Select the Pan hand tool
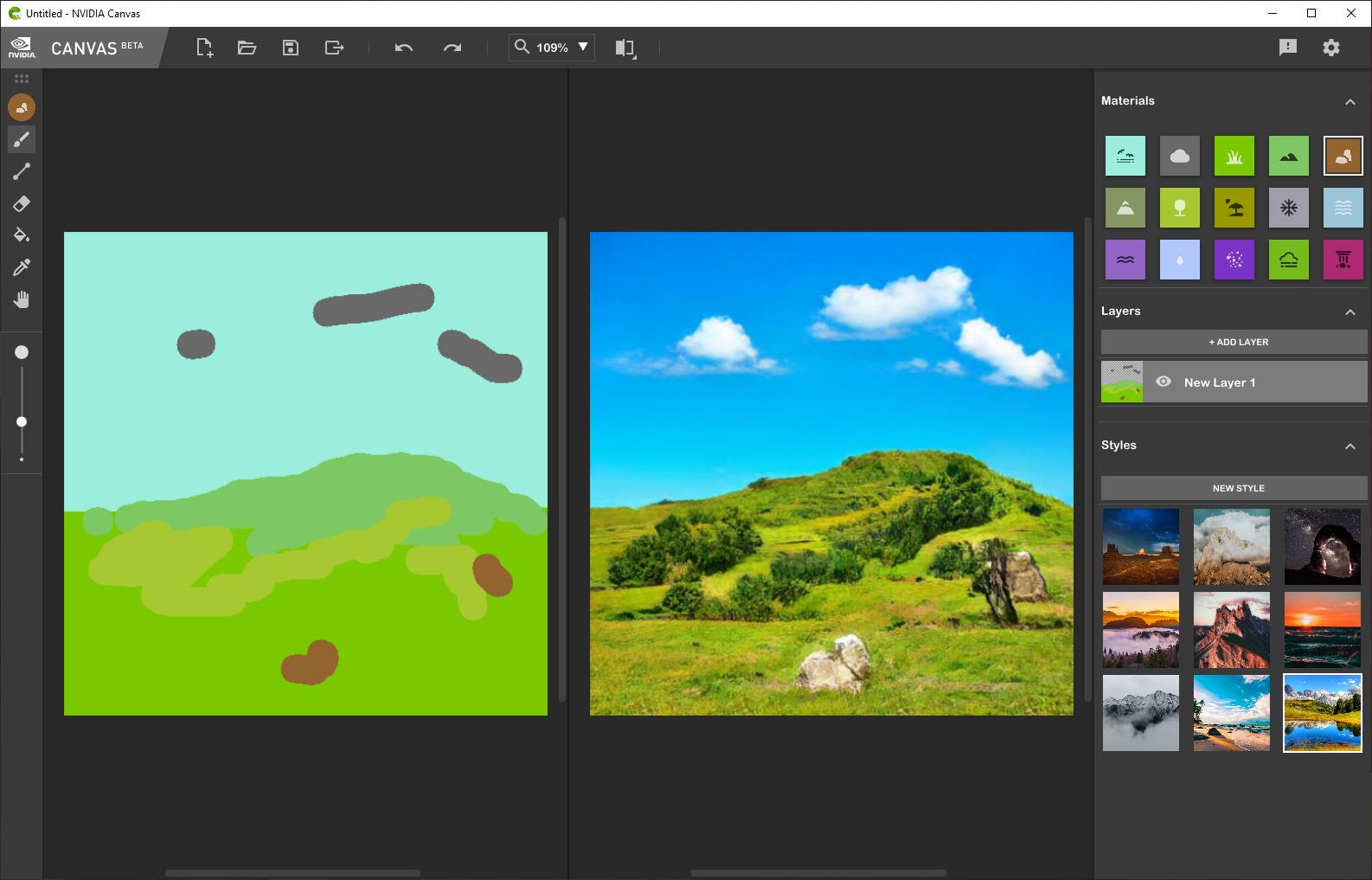Image resolution: width=1372 pixels, height=880 pixels. tap(22, 299)
